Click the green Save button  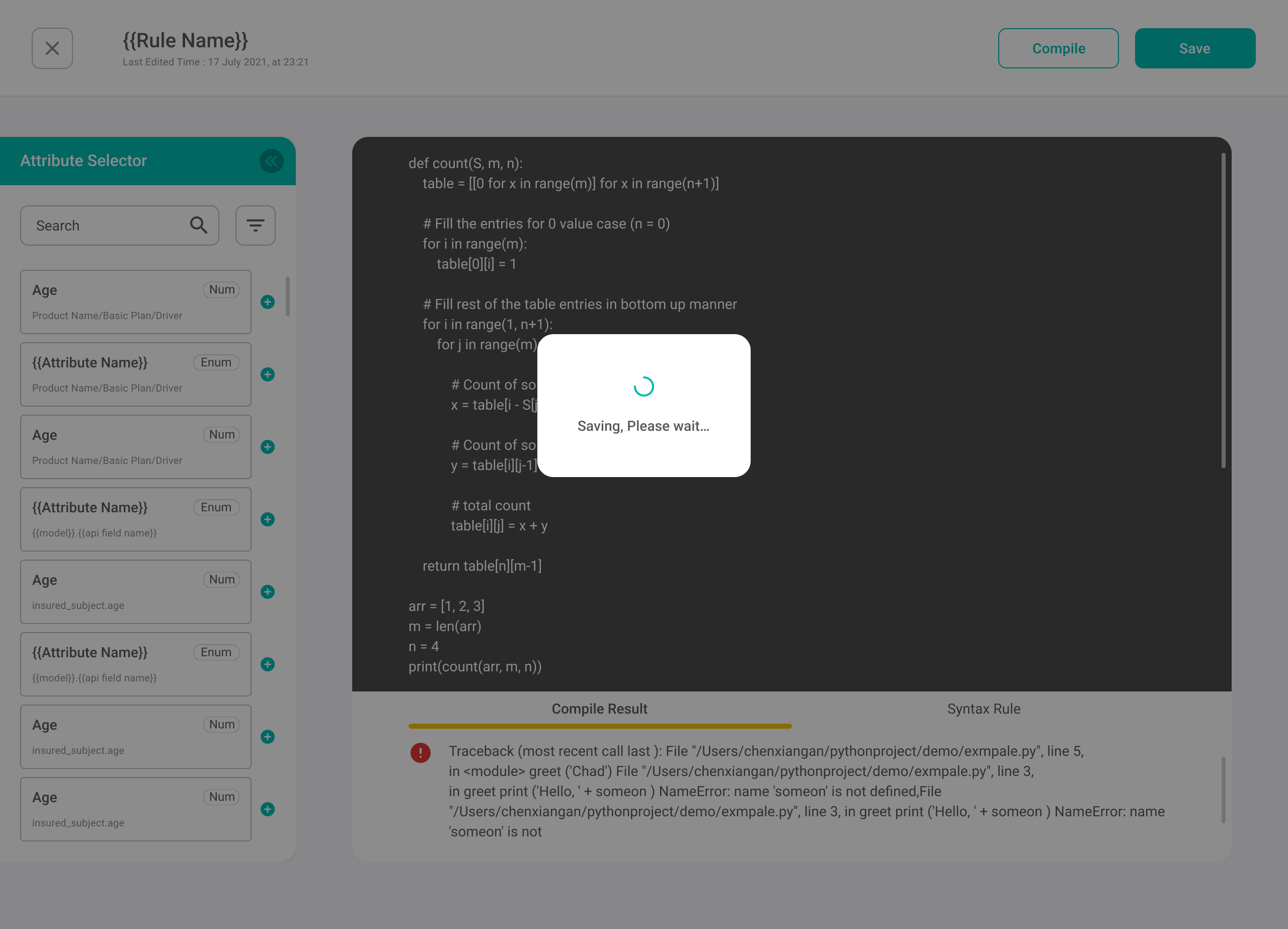(x=1194, y=48)
